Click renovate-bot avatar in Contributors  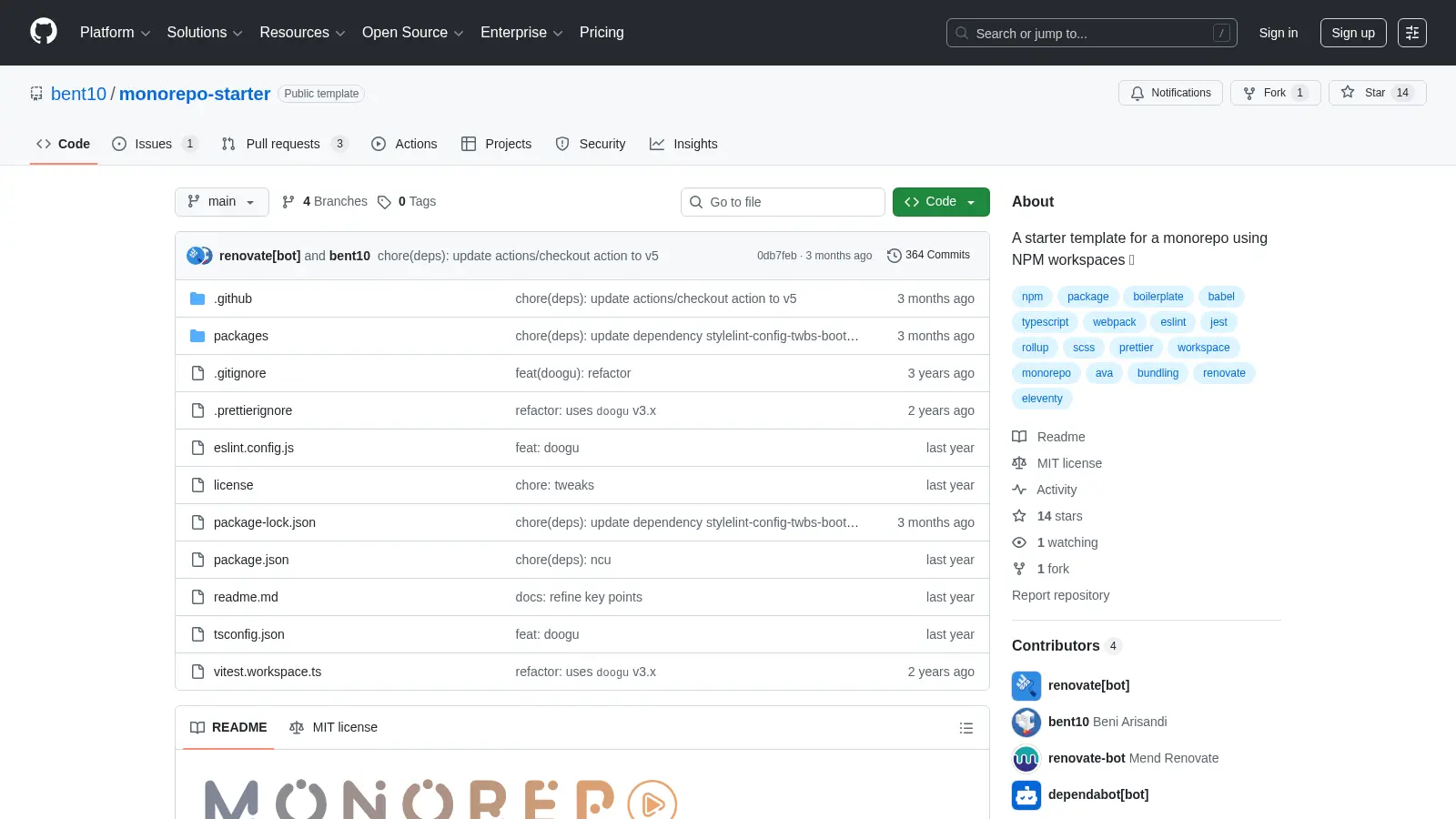(1026, 758)
